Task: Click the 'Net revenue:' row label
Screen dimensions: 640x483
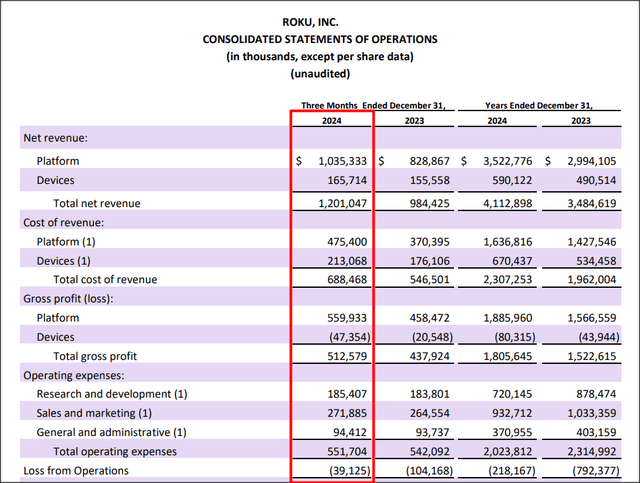Action: (x=56, y=138)
